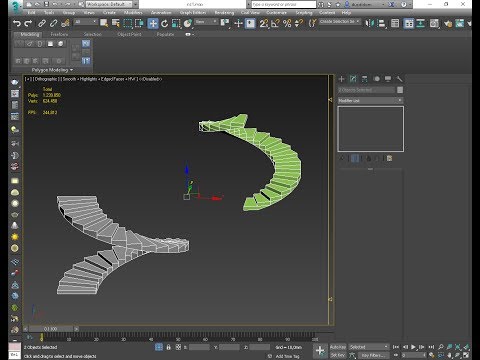This screenshot has height=360, width=480.
Task: Open the Create command panel tab
Action: click(341, 79)
